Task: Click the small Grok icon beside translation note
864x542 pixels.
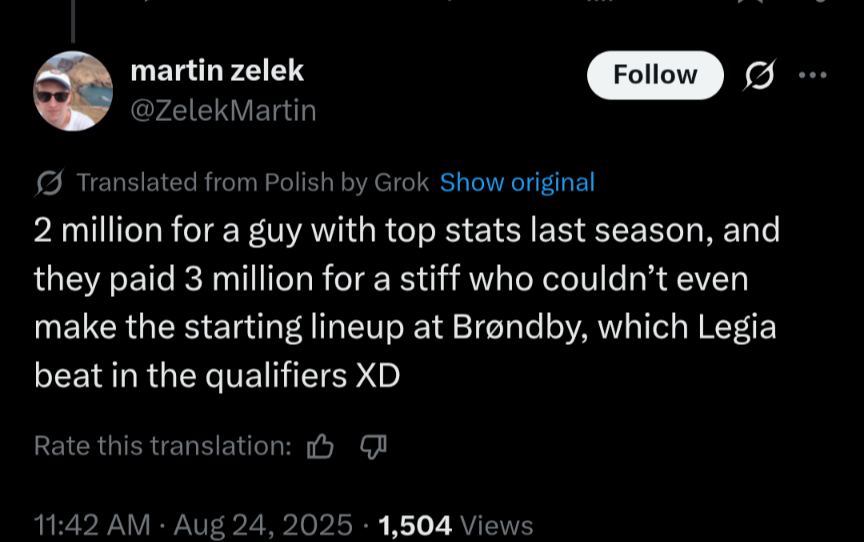Action: [50, 182]
